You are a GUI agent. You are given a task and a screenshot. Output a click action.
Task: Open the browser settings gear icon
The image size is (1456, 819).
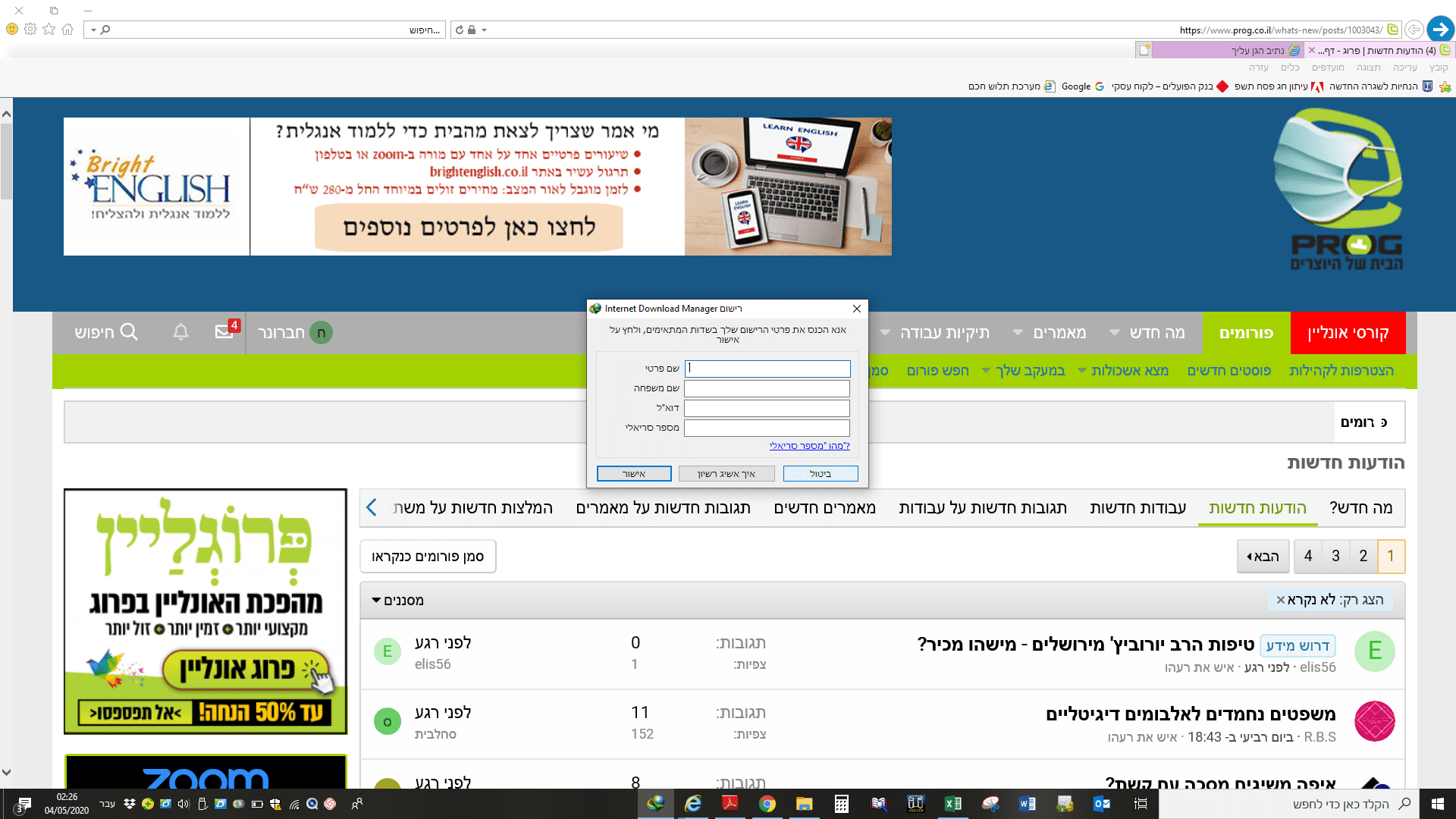[30, 30]
